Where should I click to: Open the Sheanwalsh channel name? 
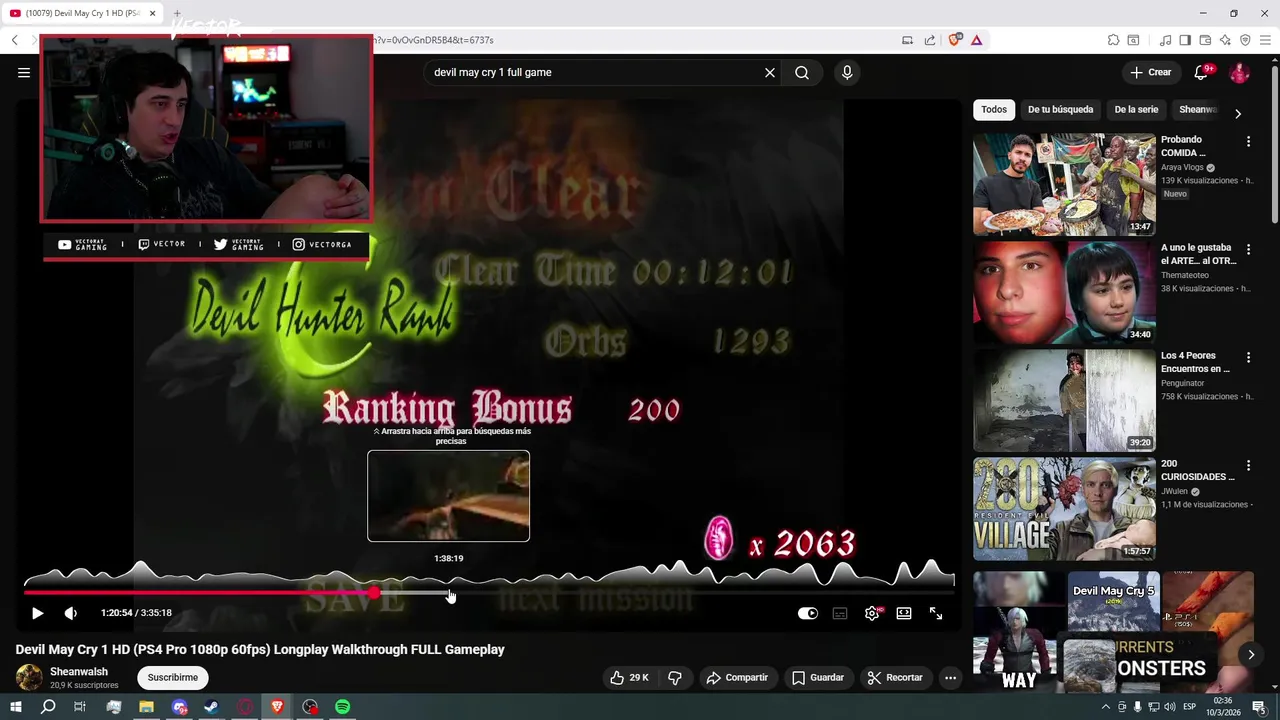[x=79, y=672]
